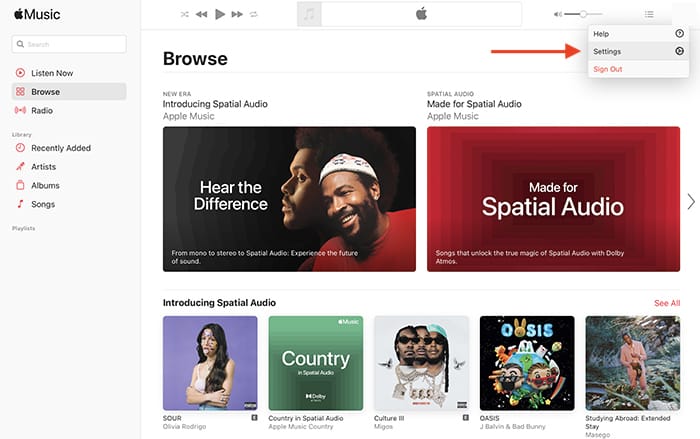Choose Sign Out from the menu
The width and height of the screenshot is (700, 439).
click(x=638, y=69)
